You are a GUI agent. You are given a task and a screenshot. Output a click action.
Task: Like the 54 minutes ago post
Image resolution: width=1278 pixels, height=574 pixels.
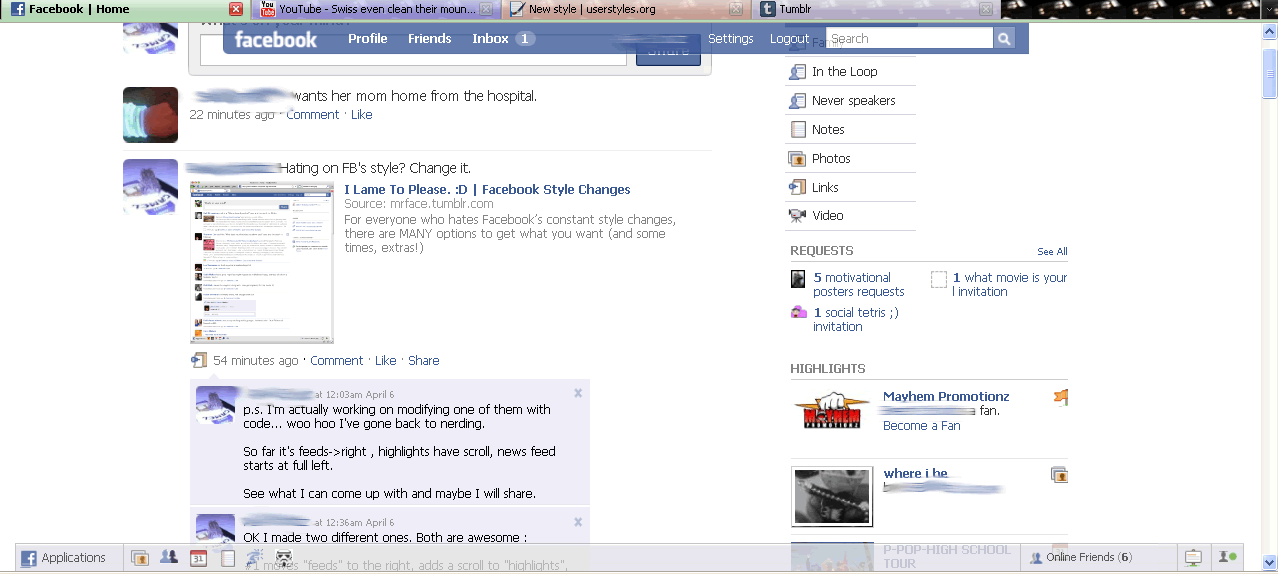385,361
